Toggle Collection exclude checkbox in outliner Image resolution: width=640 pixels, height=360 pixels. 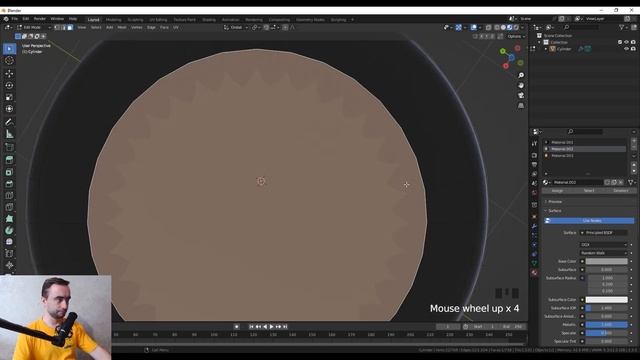[620, 42]
